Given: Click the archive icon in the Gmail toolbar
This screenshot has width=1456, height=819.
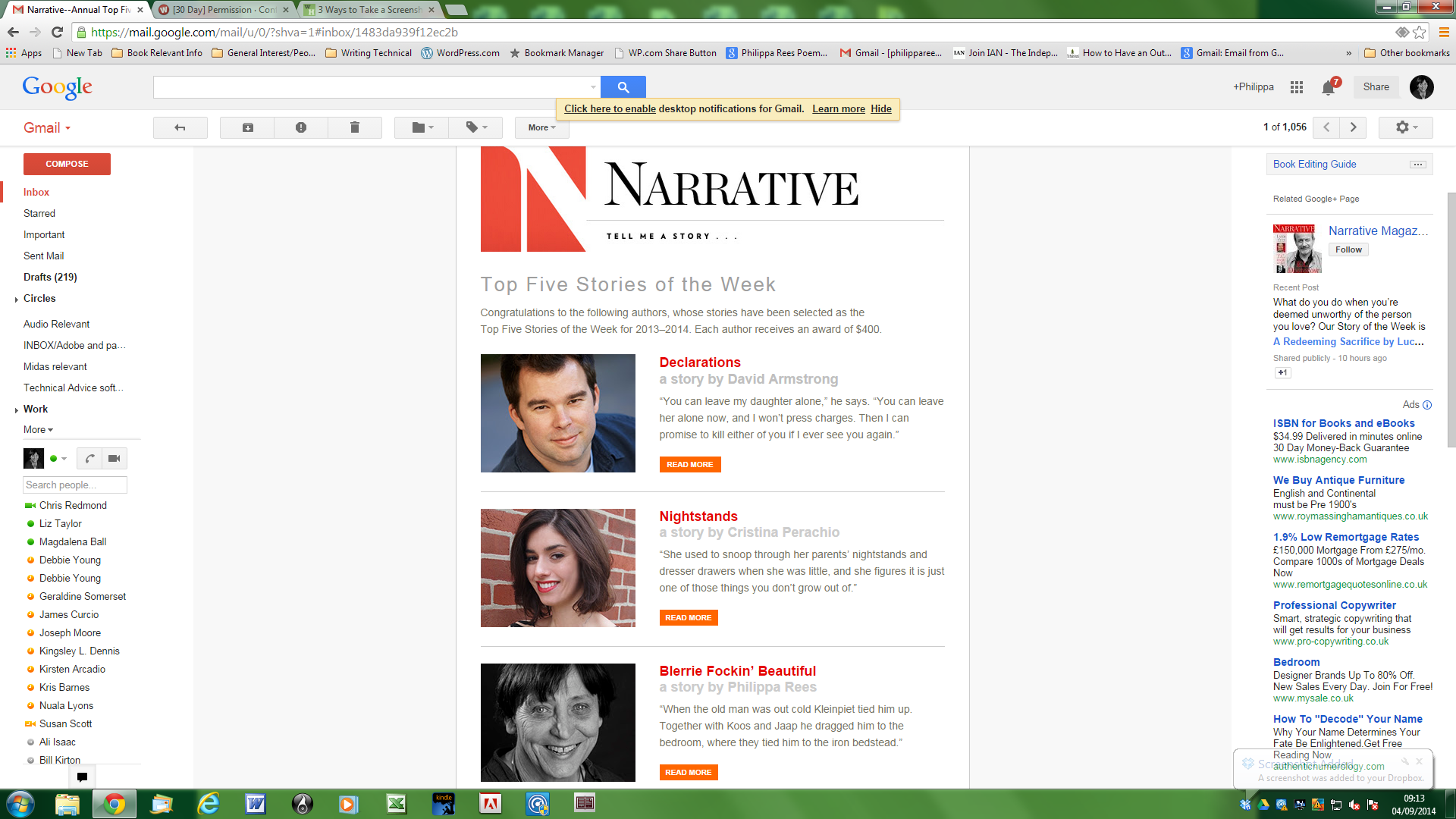Looking at the screenshot, I should (x=247, y=127).
